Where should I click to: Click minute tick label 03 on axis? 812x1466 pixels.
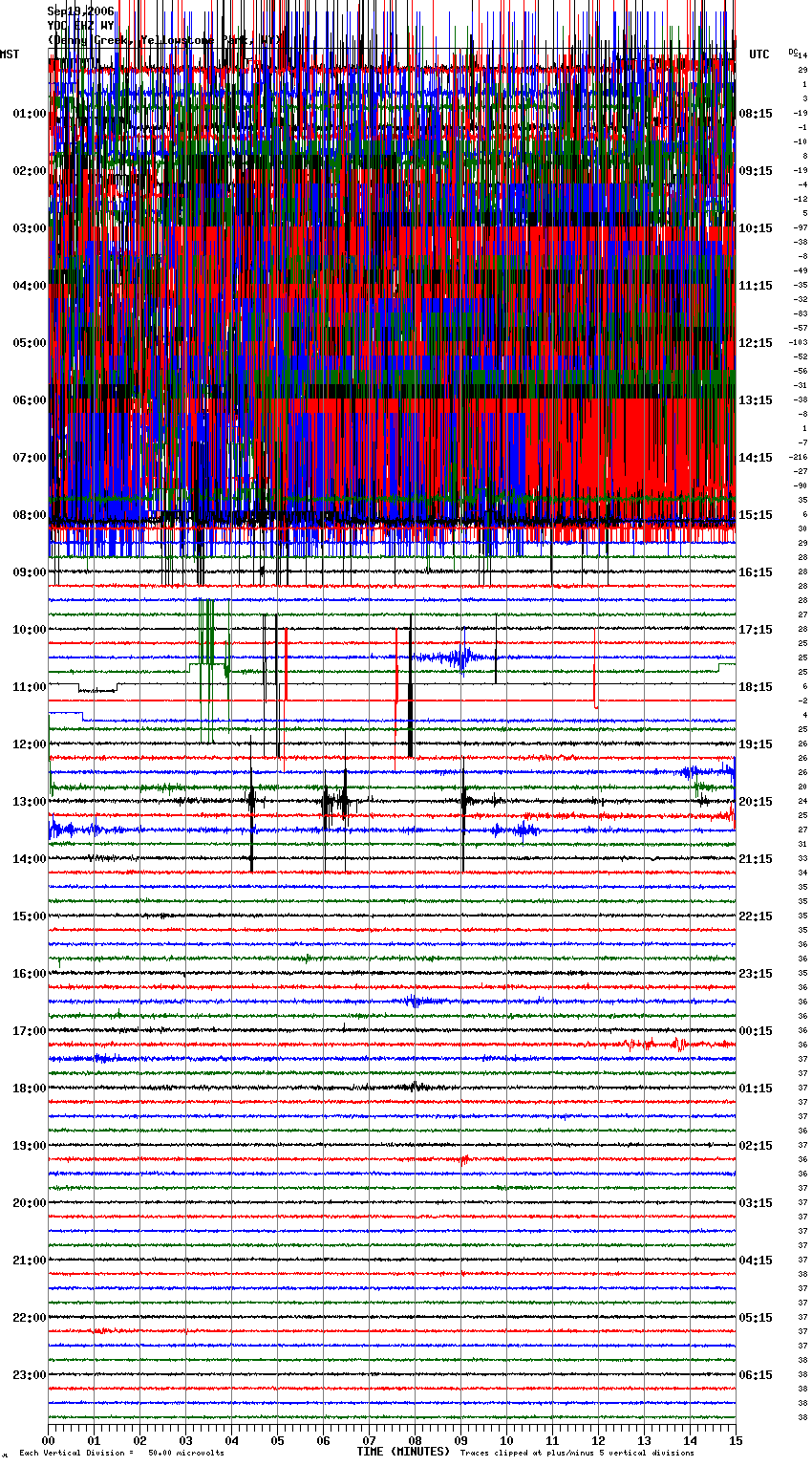[185, 1440]
